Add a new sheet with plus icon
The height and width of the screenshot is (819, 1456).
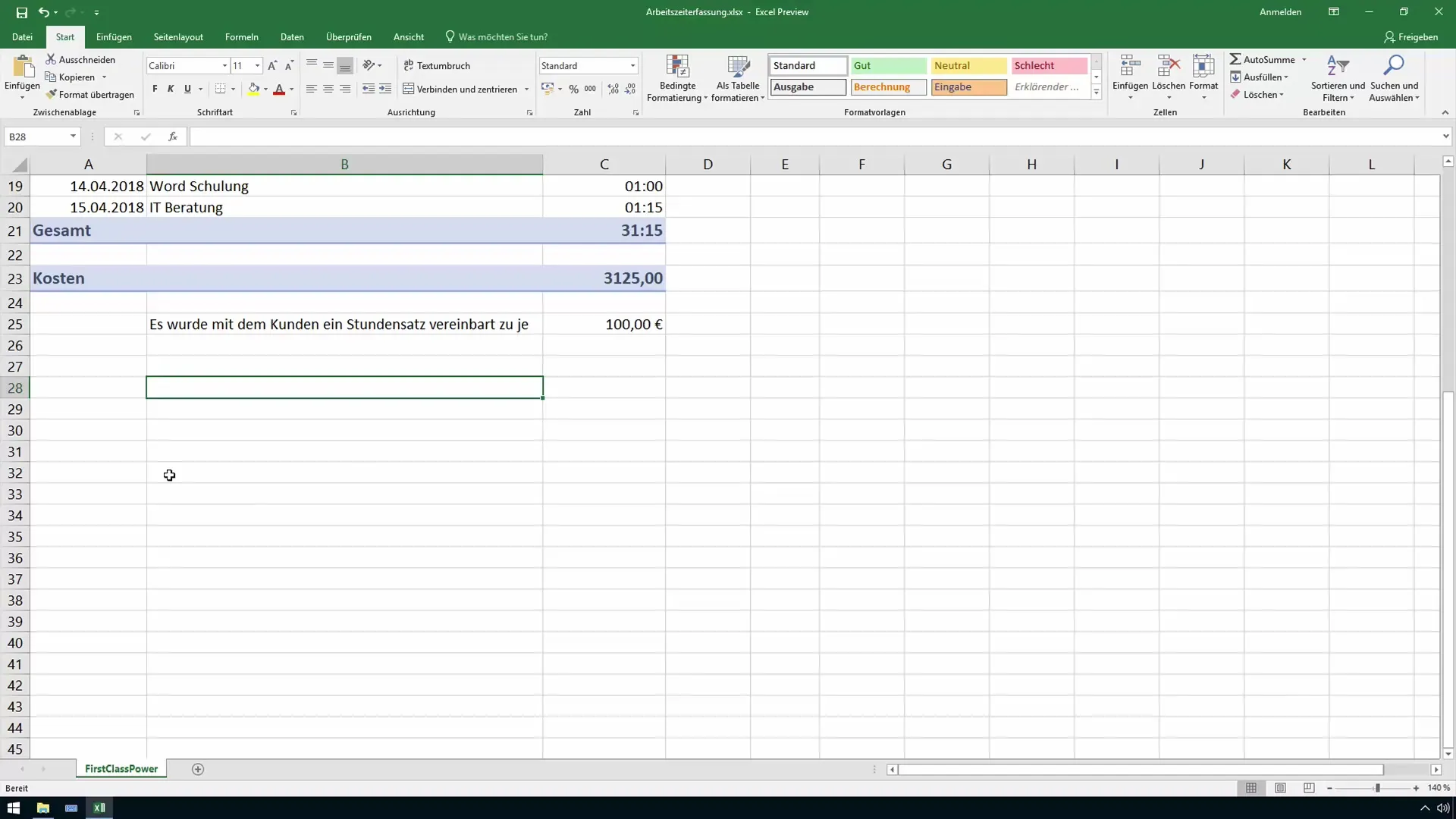pyautogui.click(x=198, y=769)
